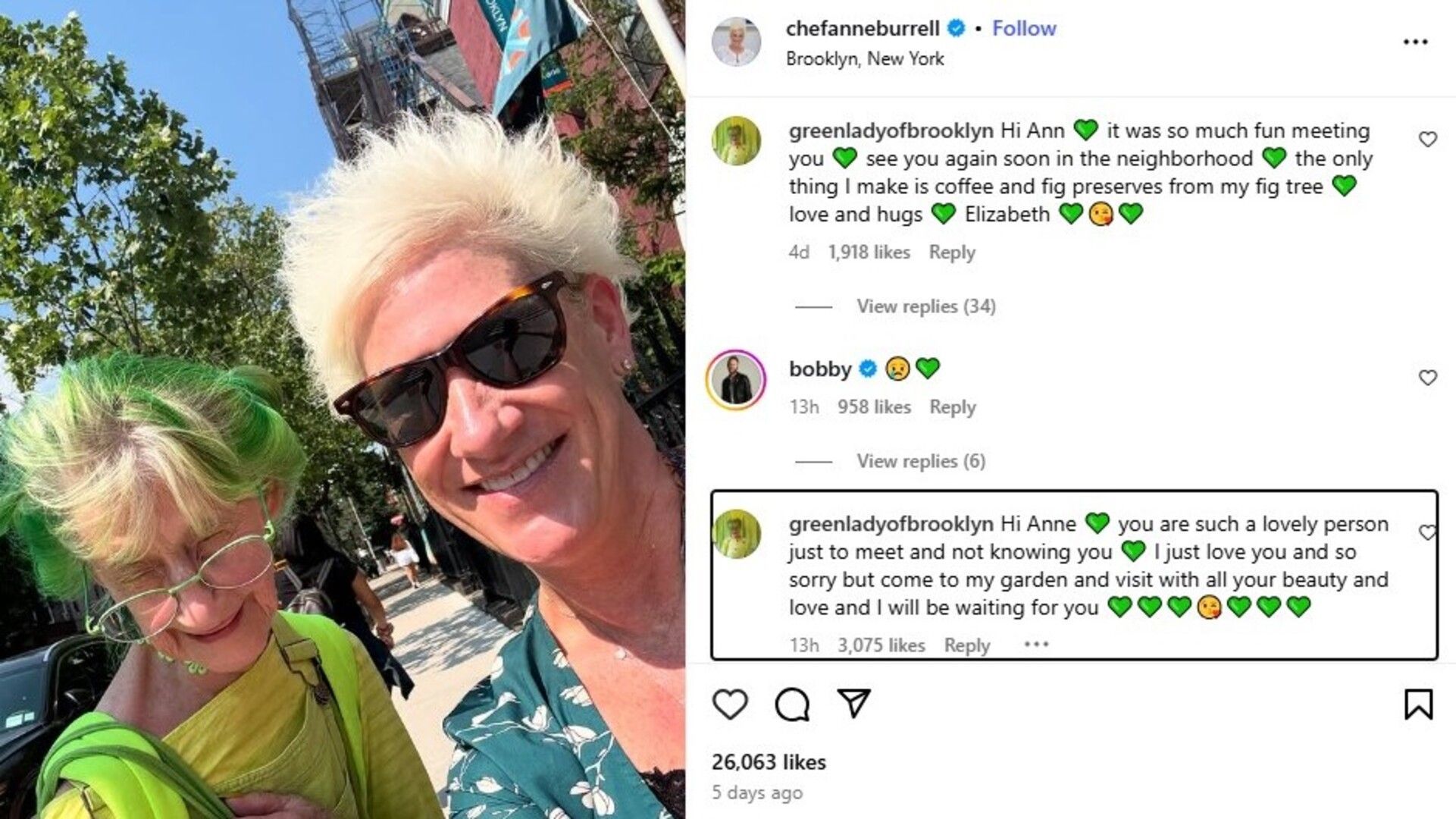This screenshot has width=1456, height=819.
Task: Open the comment bubble icon
Action: [792, 704]
